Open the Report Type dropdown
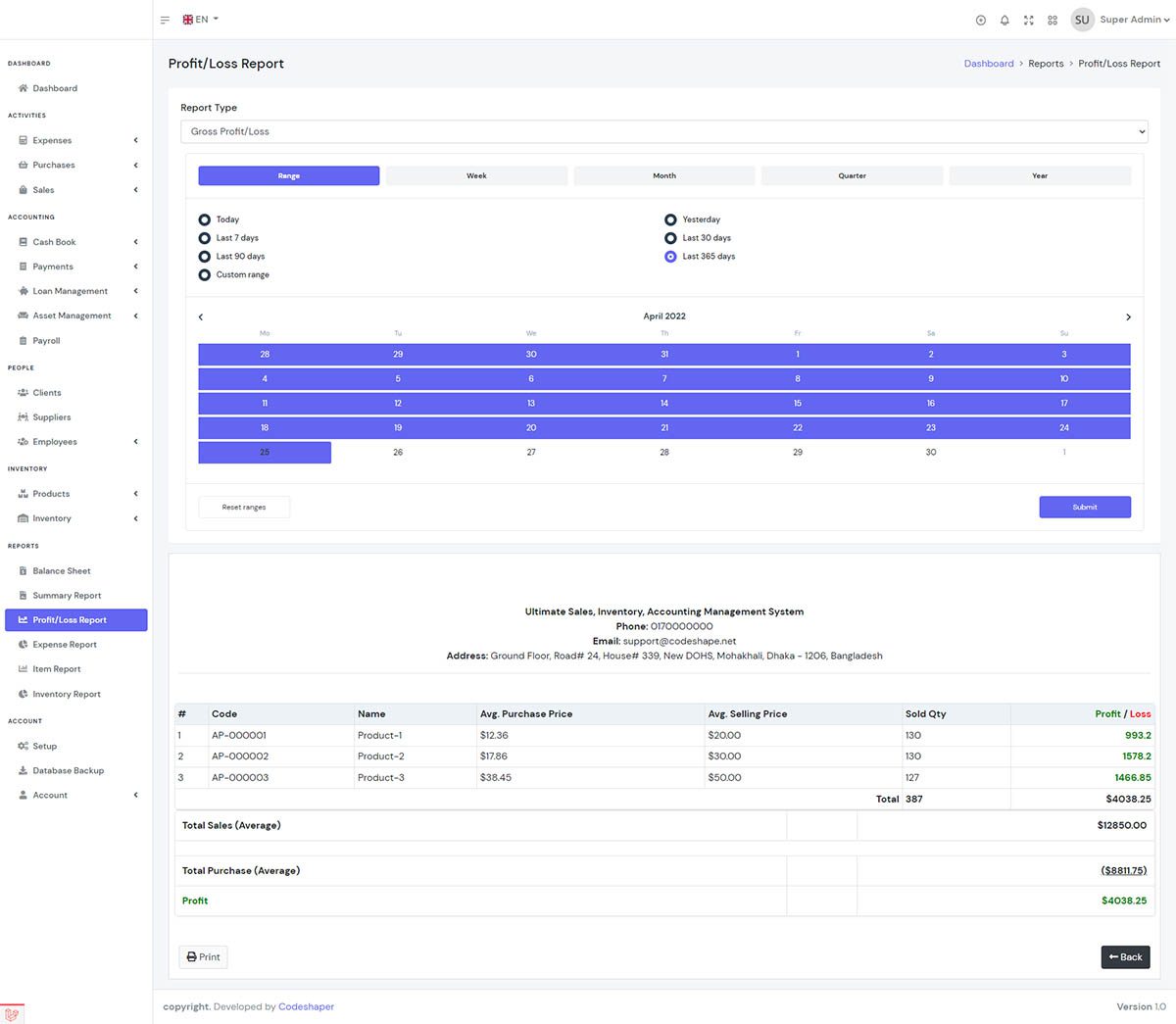The image size is (1176, 1024). pos(663,131)
